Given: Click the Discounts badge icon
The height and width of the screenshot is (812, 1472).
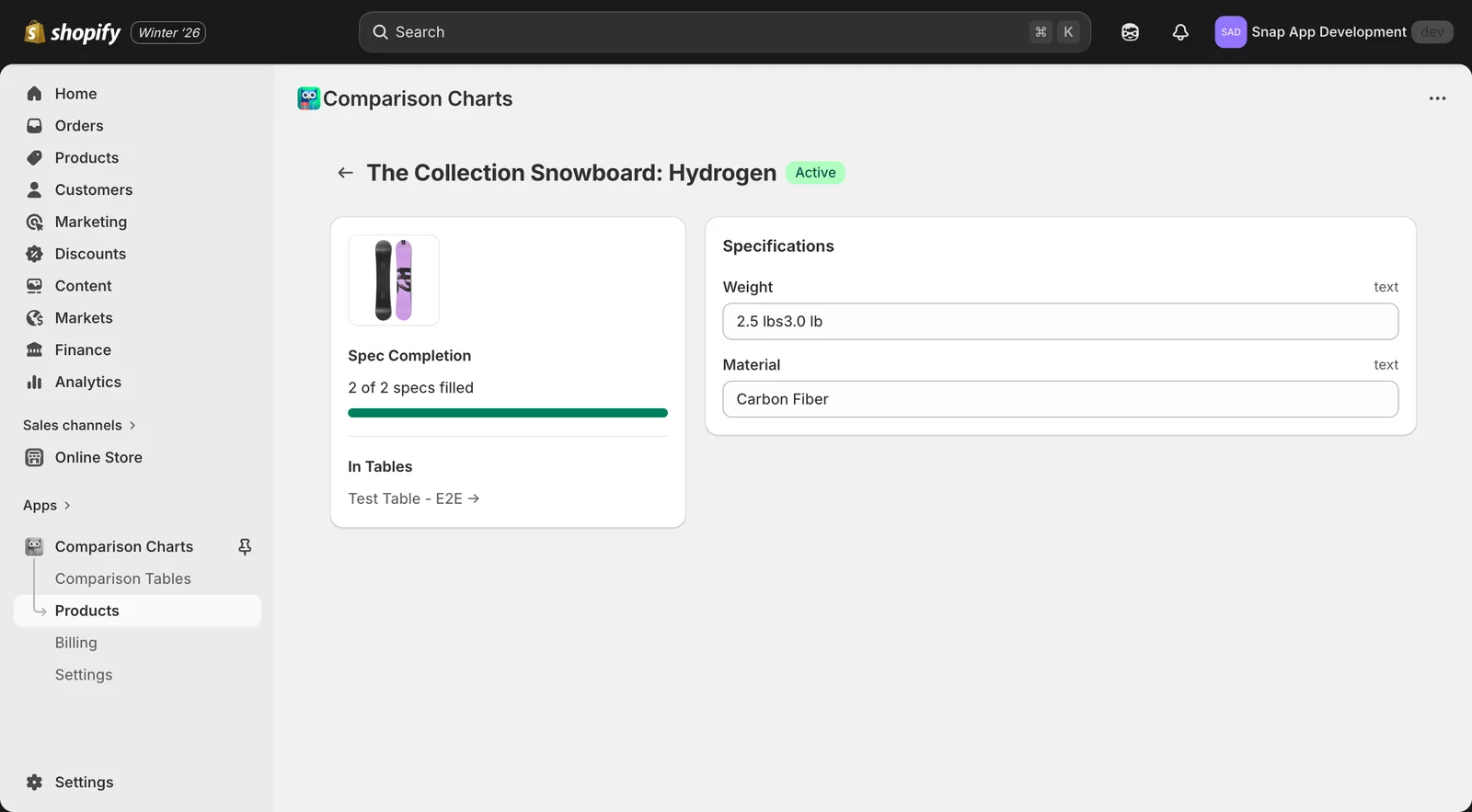Looking at the screenshot, I should pyautogui.click(x=34, y=254).
